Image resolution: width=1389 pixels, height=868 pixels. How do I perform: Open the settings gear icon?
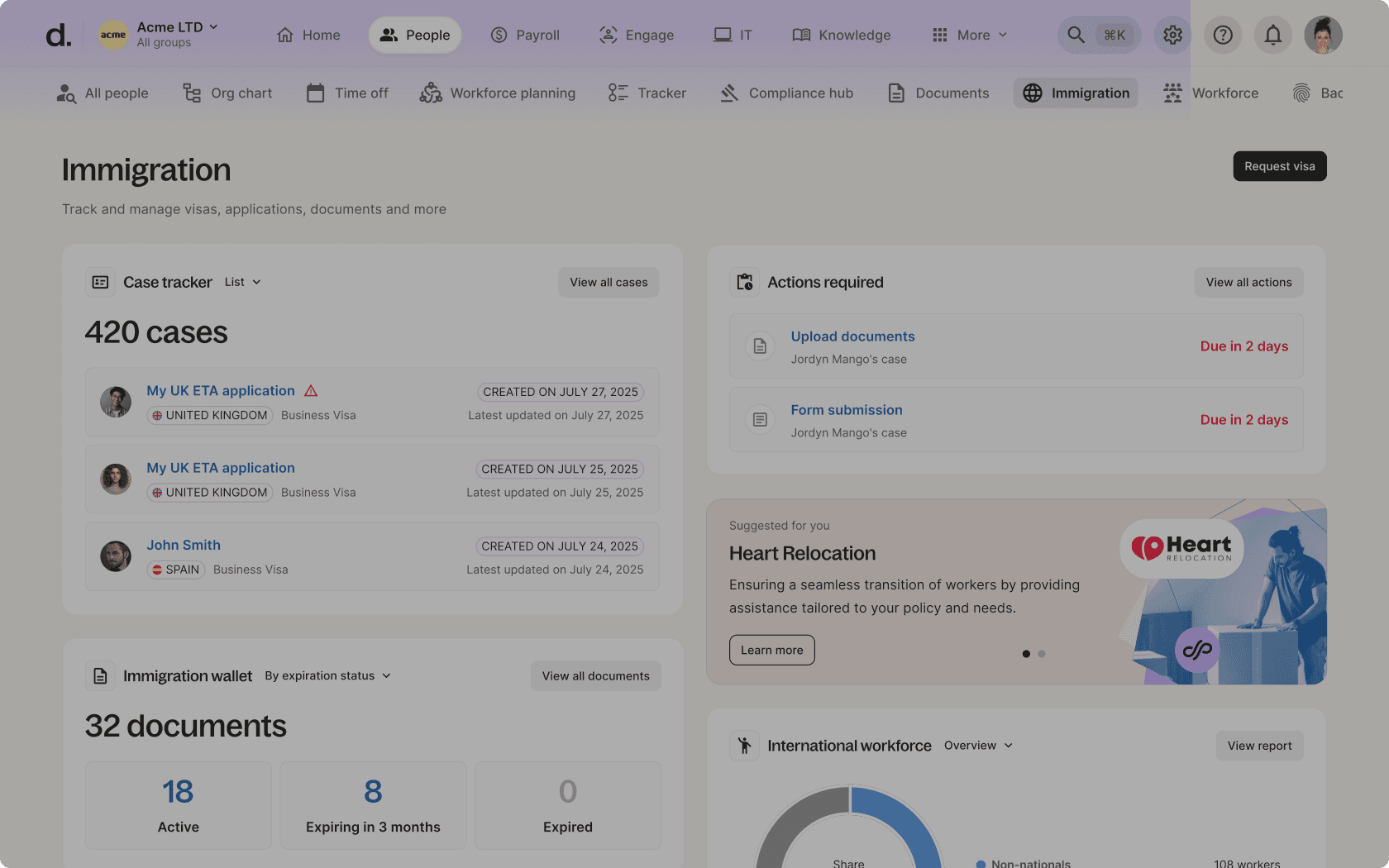click(x=1172, y=35)
